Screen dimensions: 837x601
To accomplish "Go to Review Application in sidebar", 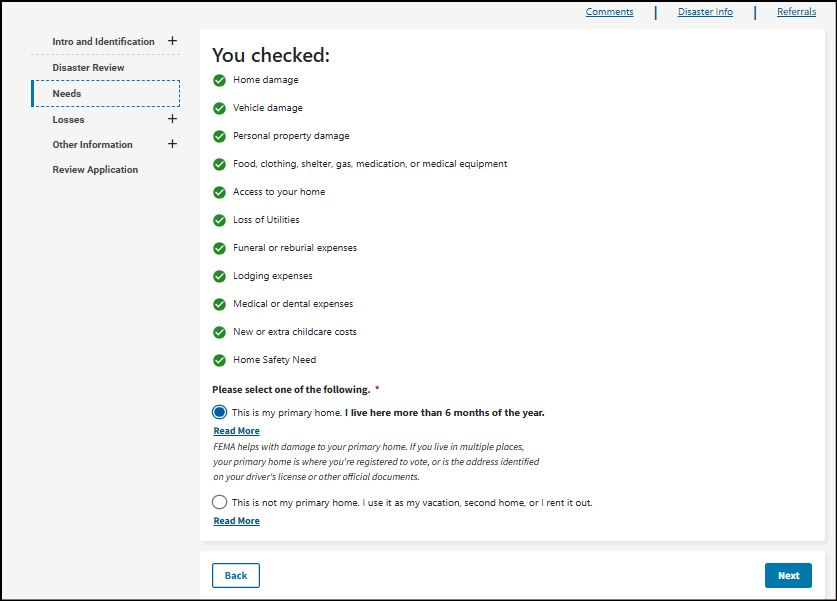I will pyautogui.click(x=96, y=170).
